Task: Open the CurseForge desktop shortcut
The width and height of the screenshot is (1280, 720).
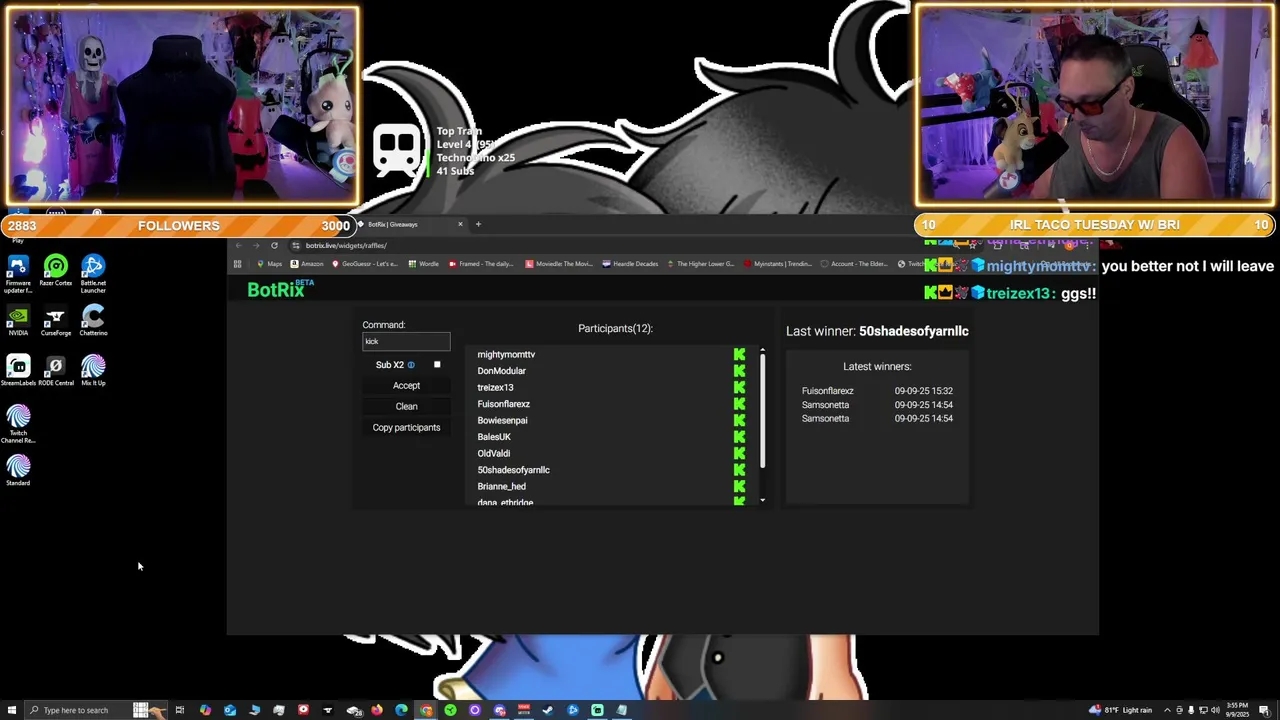Action: 56,321
